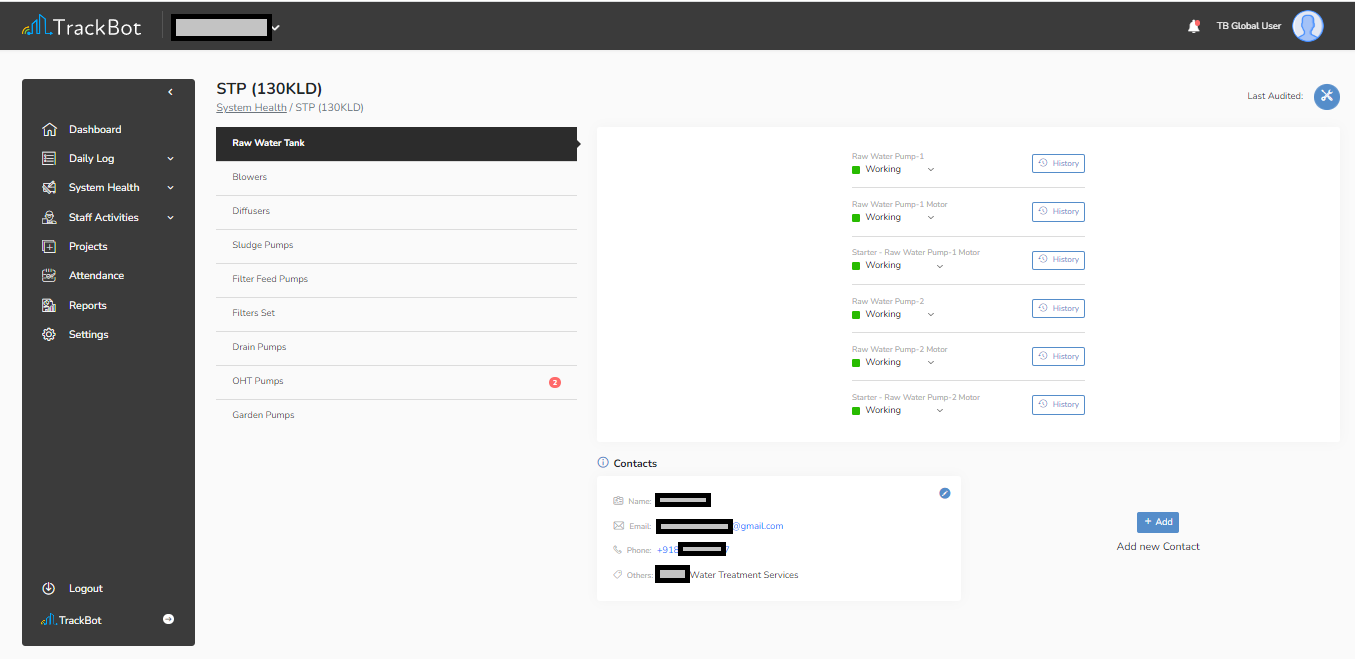Click the Add button to create a contact

click(1157, 521)
